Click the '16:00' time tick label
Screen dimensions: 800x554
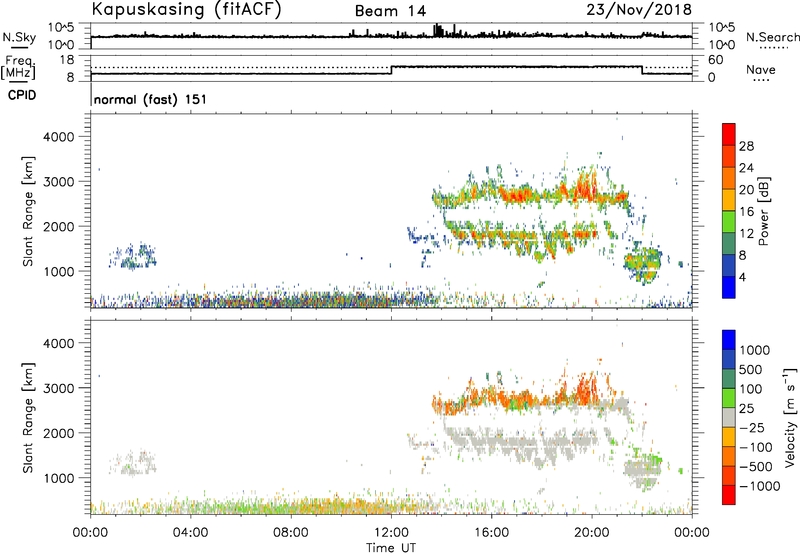[491, 533]
